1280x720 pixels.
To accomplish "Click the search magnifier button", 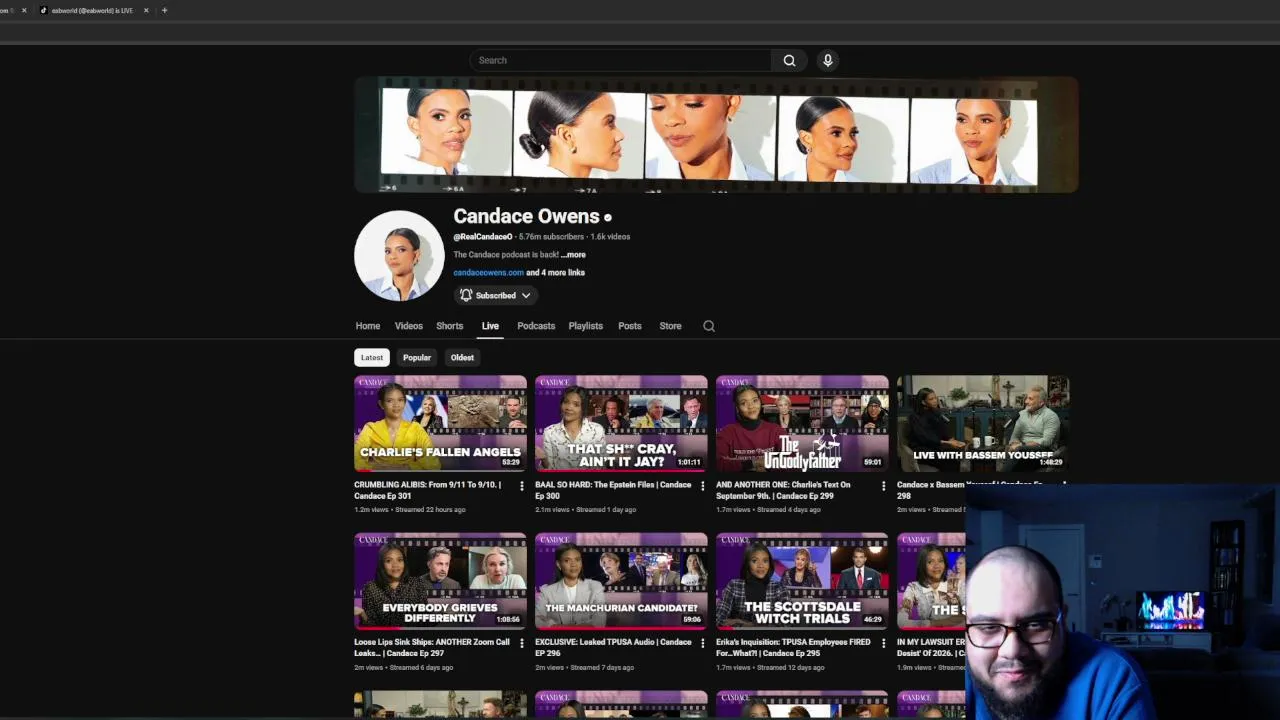I will tap(789, 60).
